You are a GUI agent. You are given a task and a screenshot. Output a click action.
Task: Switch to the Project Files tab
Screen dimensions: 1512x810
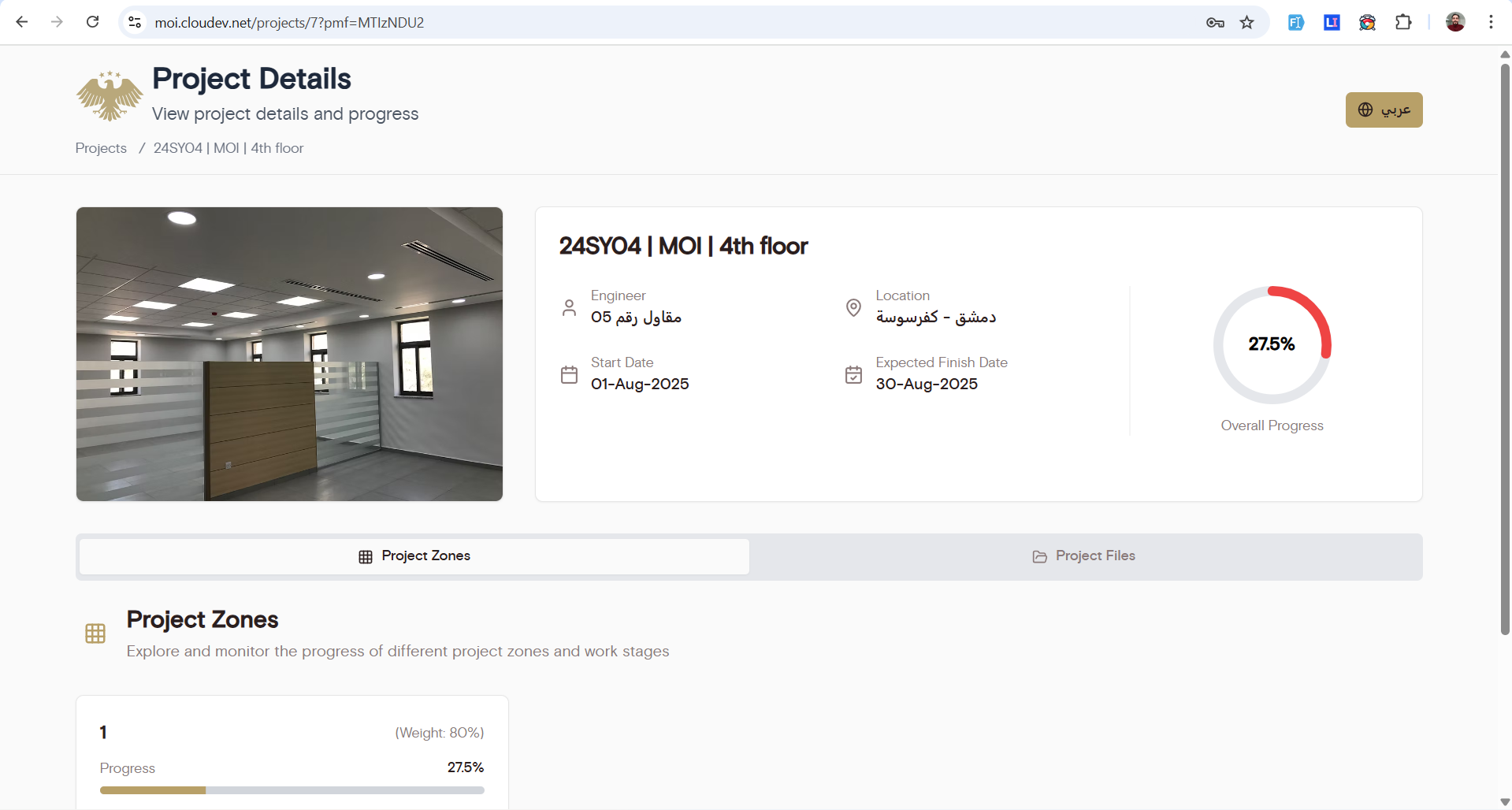[1084, 556]
